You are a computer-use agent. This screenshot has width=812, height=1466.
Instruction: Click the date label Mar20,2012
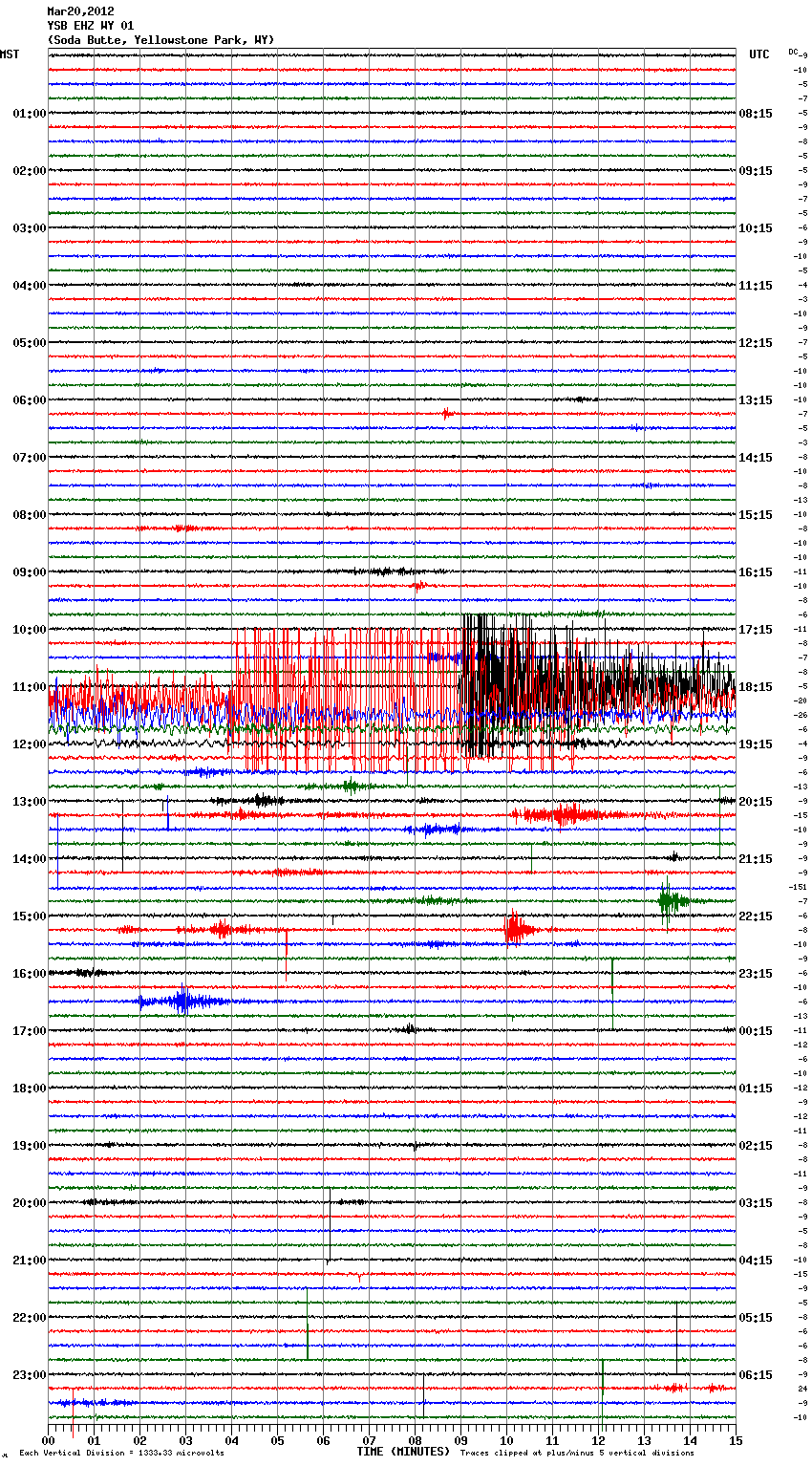(x=80, y=11)
